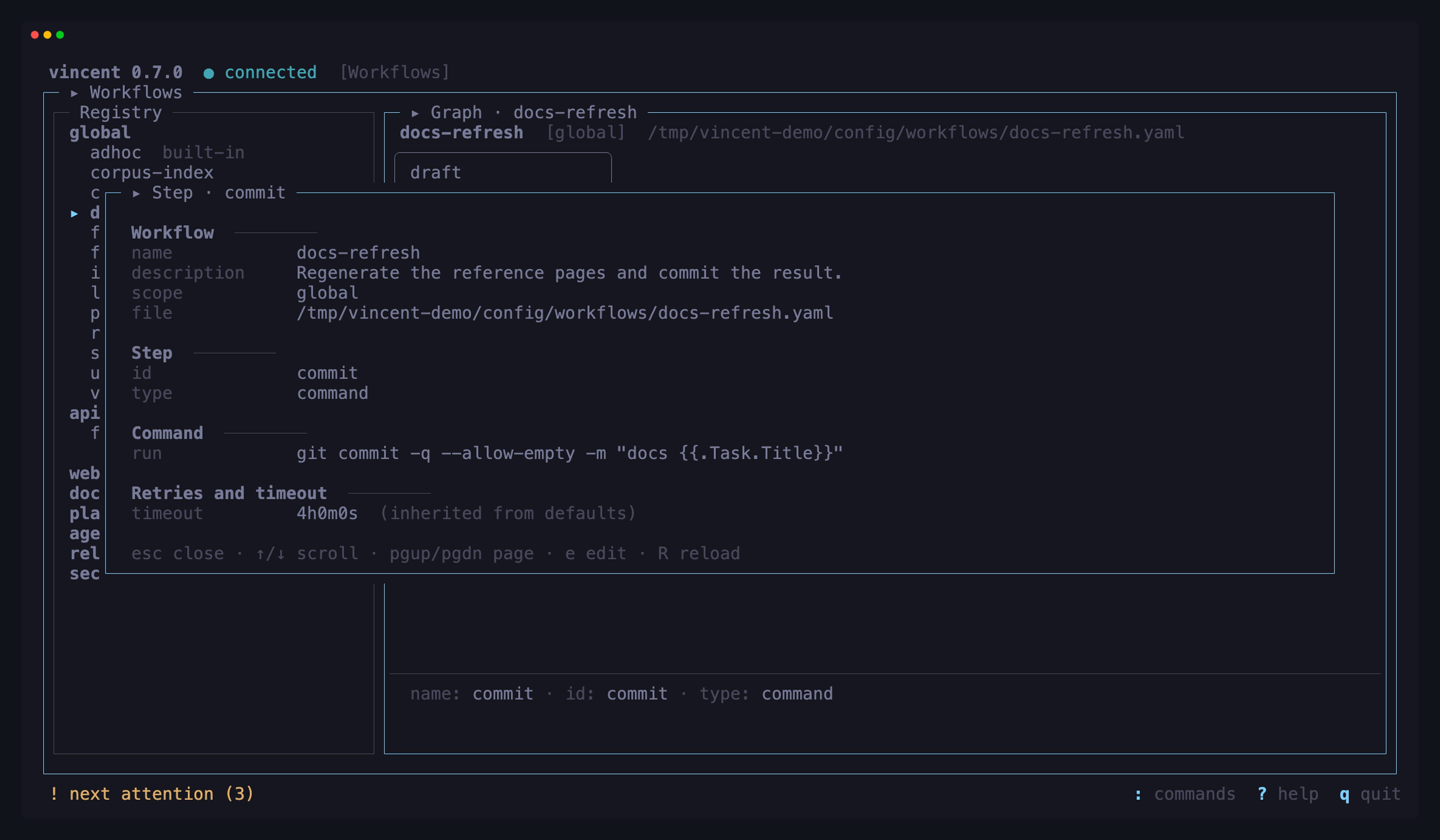This screenshot has height=840, width=1440.
Task: Click the R reload hint
Action: point(699,553)
